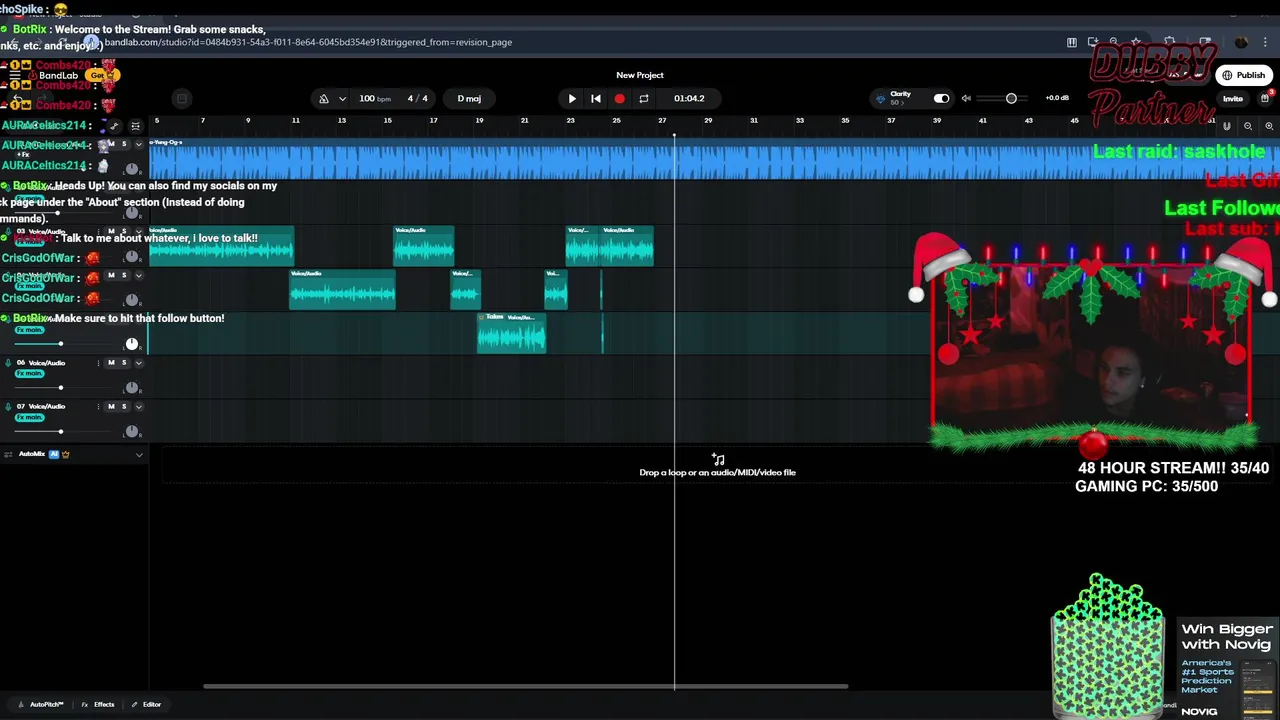The image size is (1280, 720).
Task: Adjust the pan knob on track 07
Action: [131, 432]
